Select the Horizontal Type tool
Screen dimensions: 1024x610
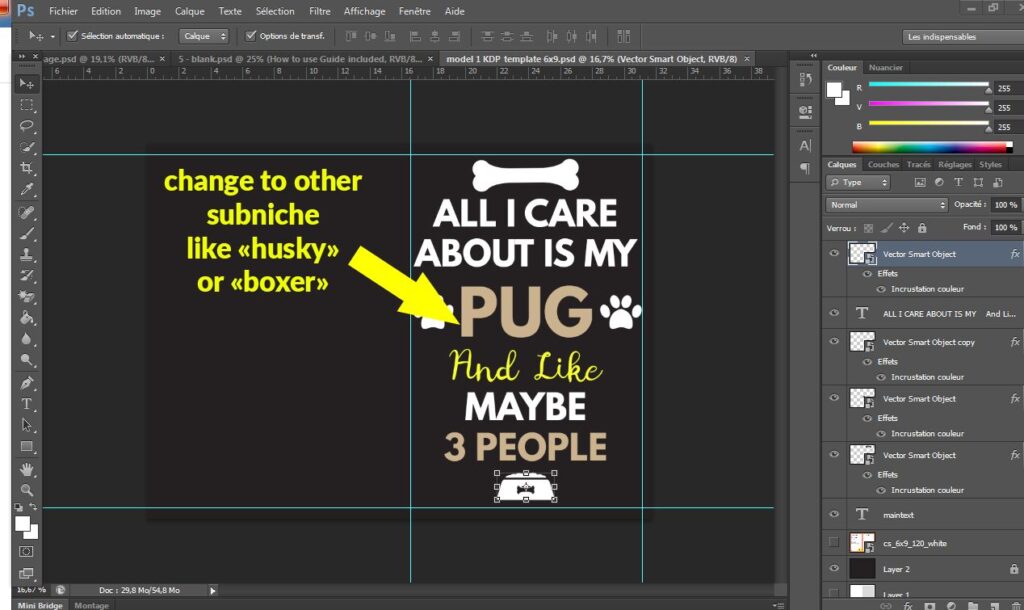[27, 404]
